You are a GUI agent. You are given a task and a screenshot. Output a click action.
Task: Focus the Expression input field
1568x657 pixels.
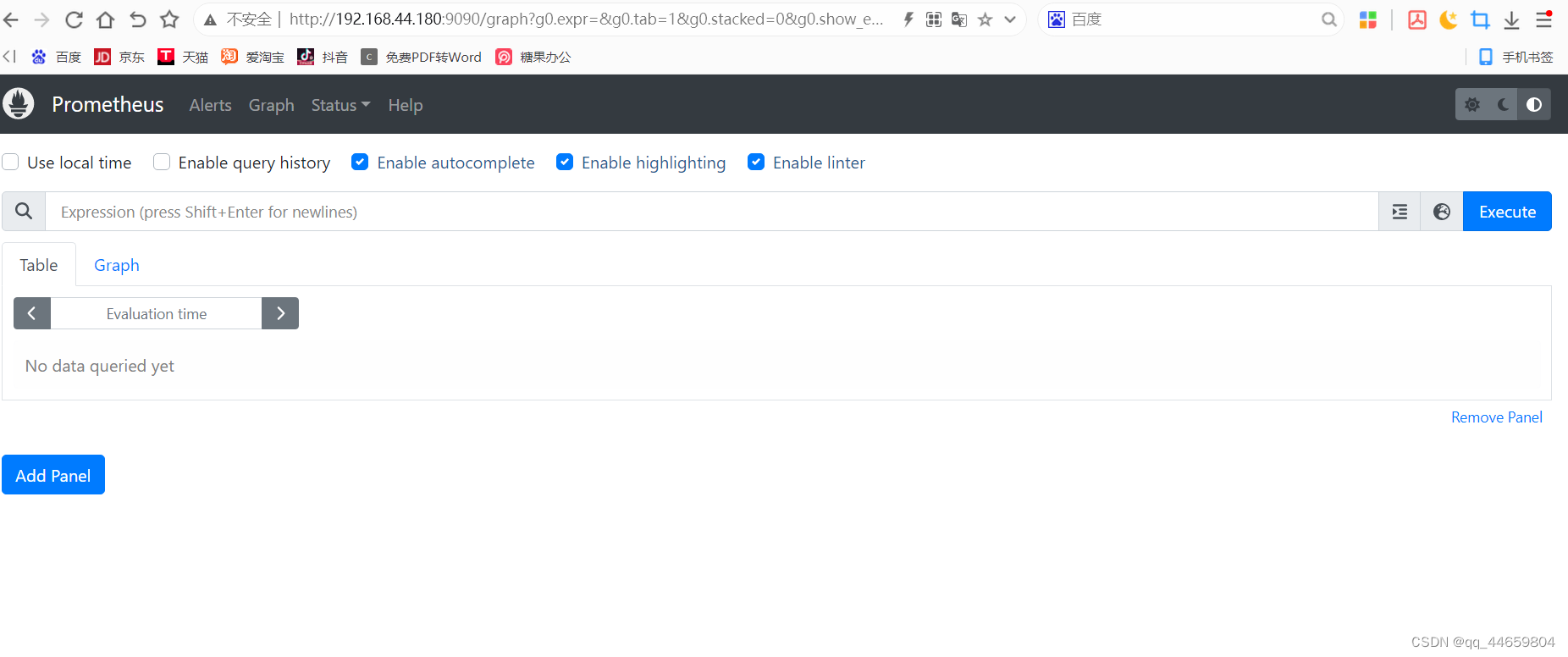[711, 212]
